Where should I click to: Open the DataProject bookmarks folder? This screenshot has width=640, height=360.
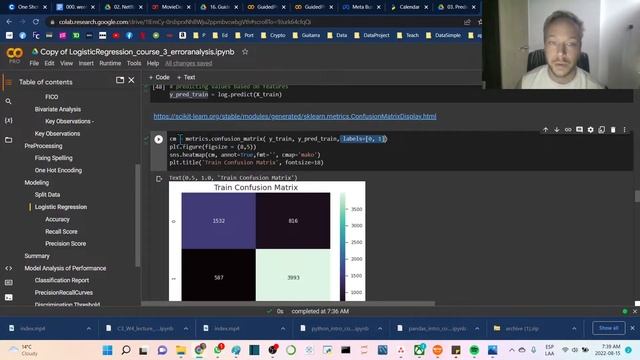[372, 36]
